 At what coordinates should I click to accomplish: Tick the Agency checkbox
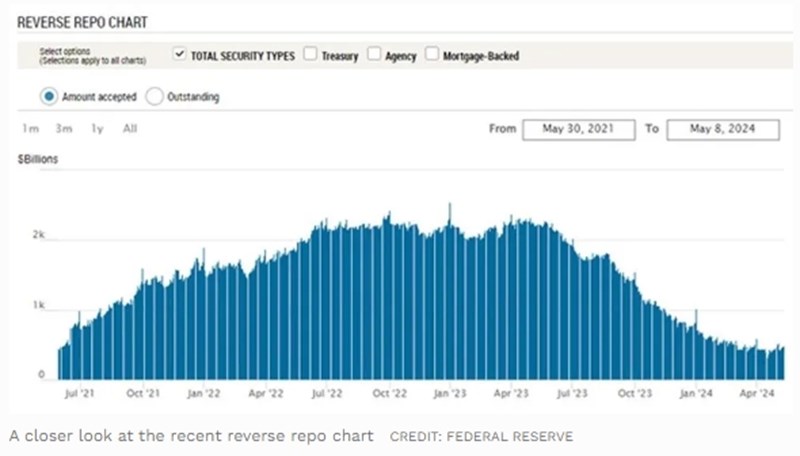(x=374, y=56)
